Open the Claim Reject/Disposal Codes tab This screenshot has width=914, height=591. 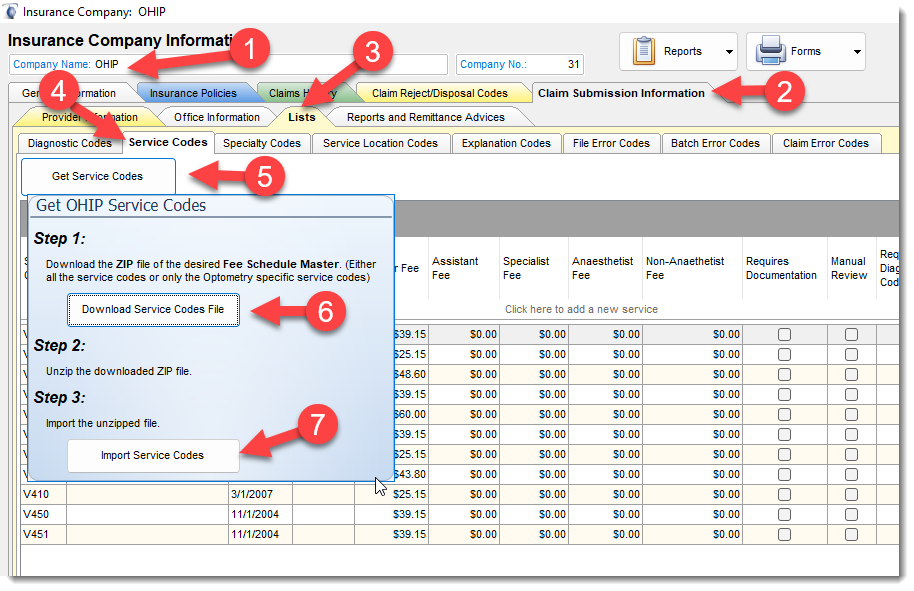click(440, 93)
